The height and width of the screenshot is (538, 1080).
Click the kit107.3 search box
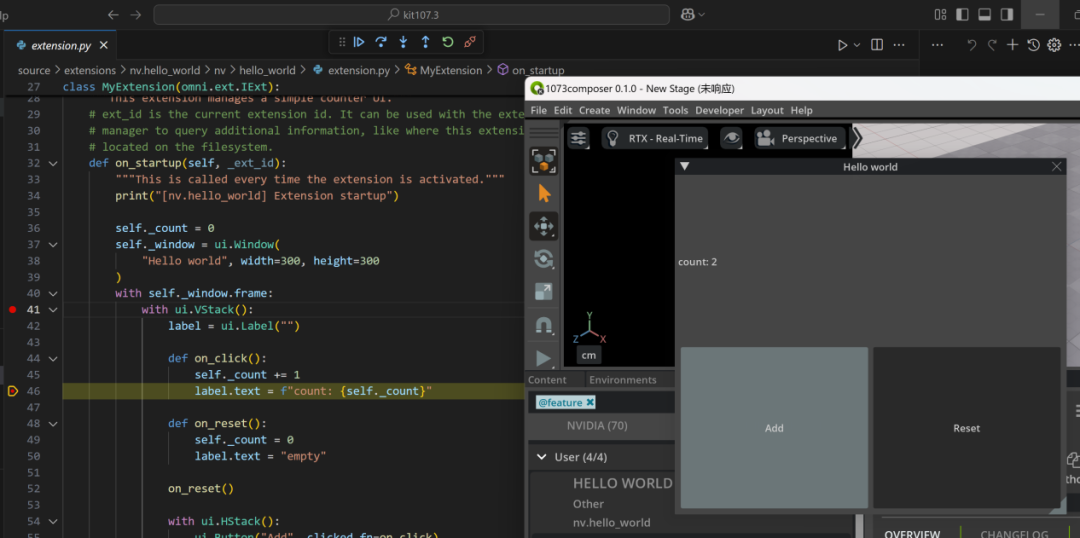coord(411,15)
